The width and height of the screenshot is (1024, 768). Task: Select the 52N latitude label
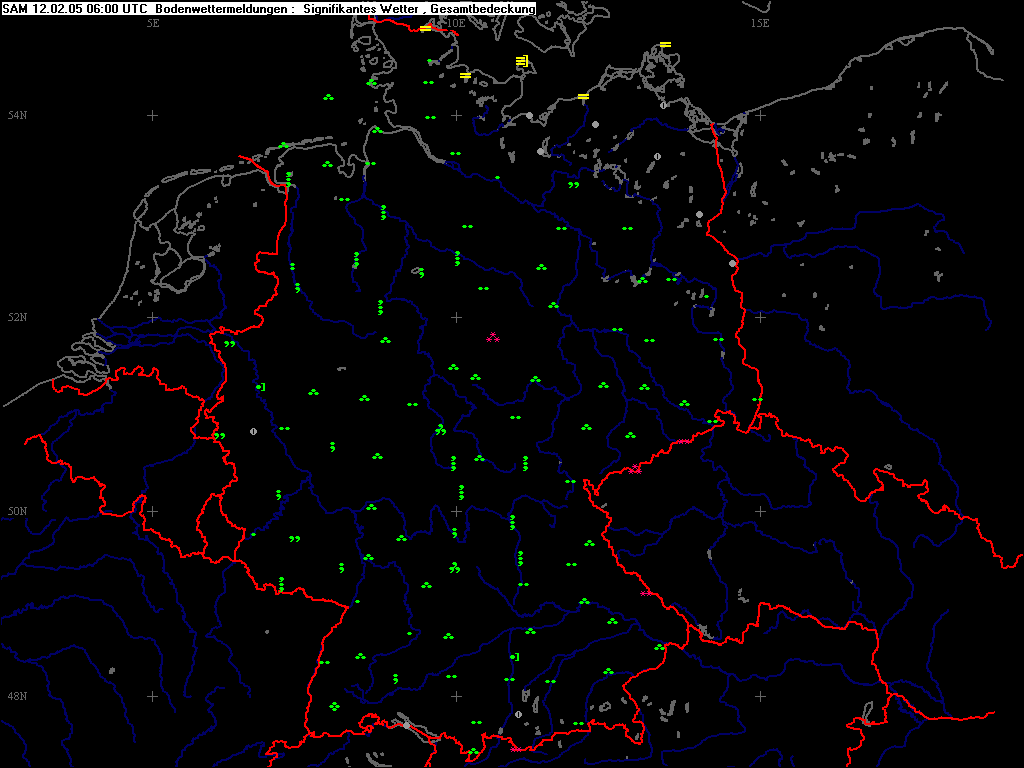[x=17, y=318]
